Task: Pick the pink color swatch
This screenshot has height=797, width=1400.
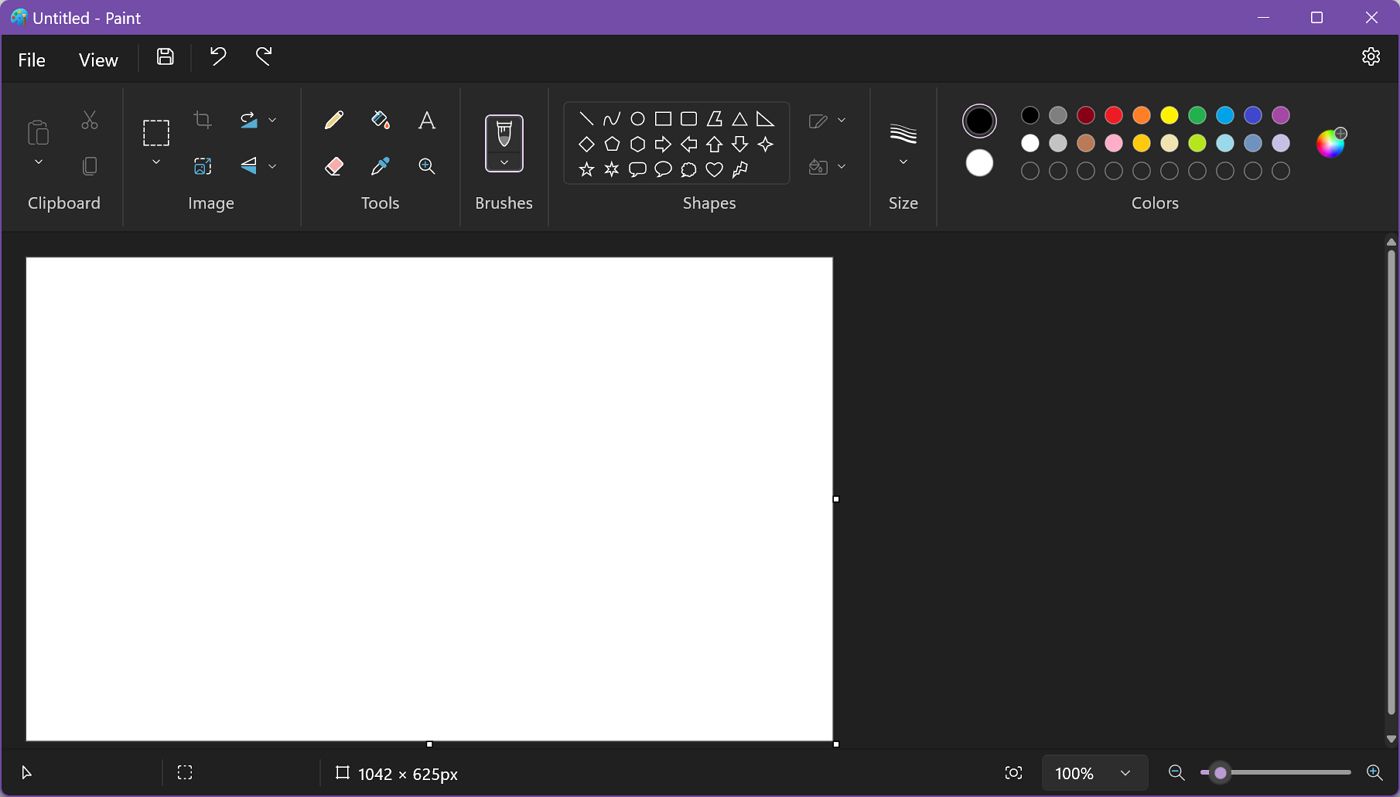Action: (x=1114, y=143)
